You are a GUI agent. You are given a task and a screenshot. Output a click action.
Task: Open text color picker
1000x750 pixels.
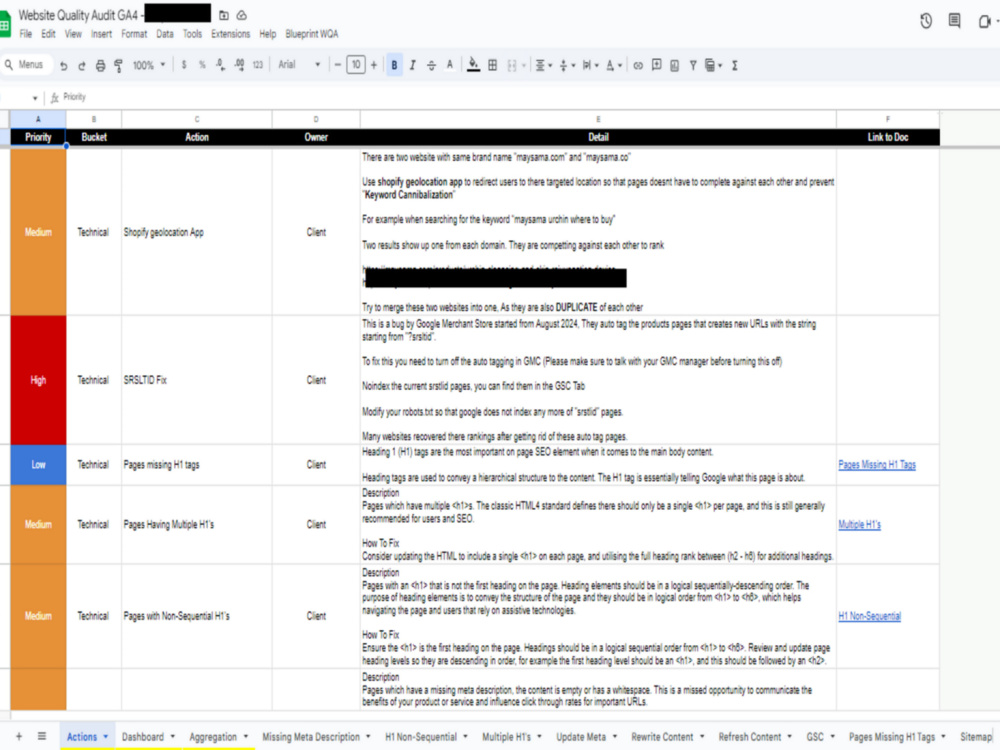pyautogui.click(x=450, y=65)
